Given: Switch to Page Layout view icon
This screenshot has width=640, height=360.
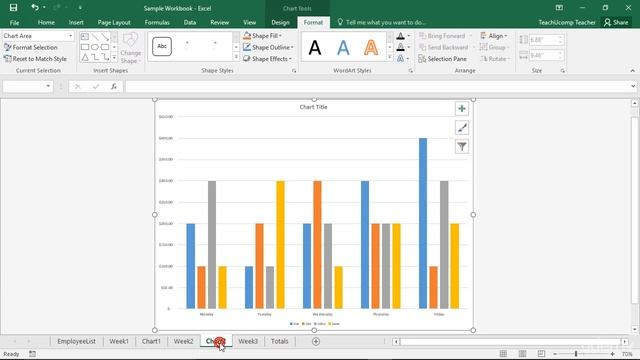Looking at the screenshot, I should pyautogui.click(x=522, y=354).
